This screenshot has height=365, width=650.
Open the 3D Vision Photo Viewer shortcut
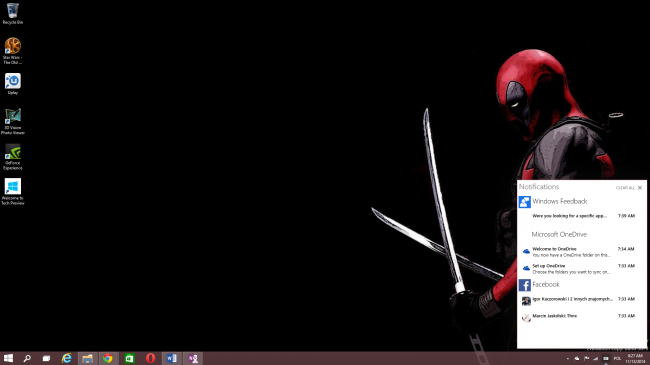[12, 121]
